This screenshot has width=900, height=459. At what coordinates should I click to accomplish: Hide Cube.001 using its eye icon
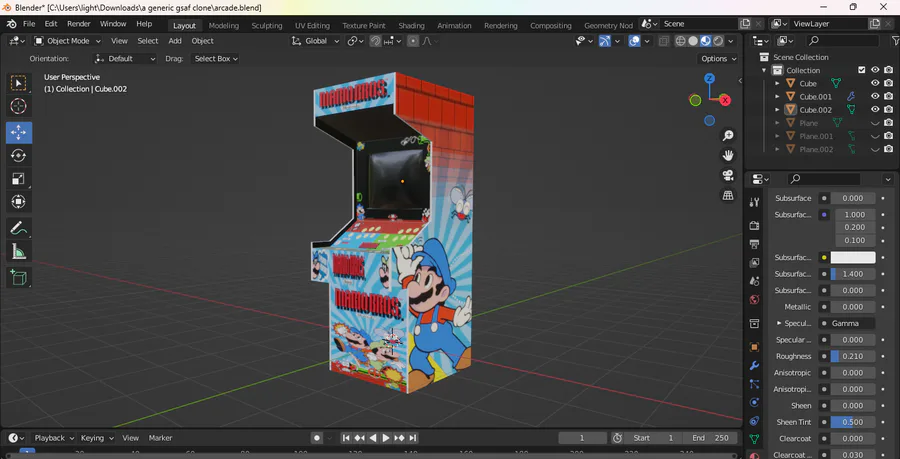875,96
